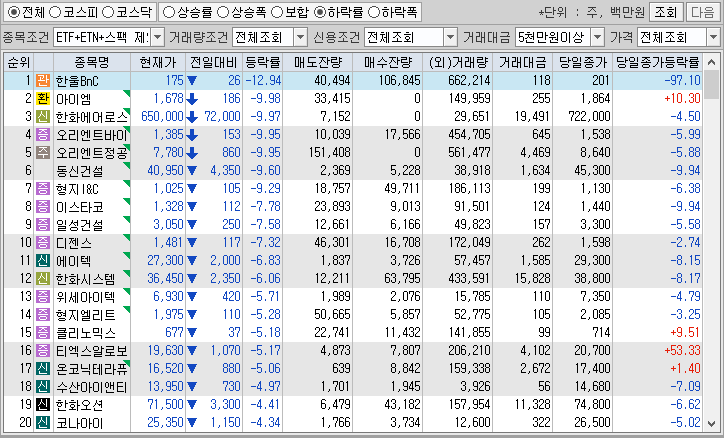Screen dimensions: 724x438
Task: Click the 다음 button
Action: (x=703, y=12)
